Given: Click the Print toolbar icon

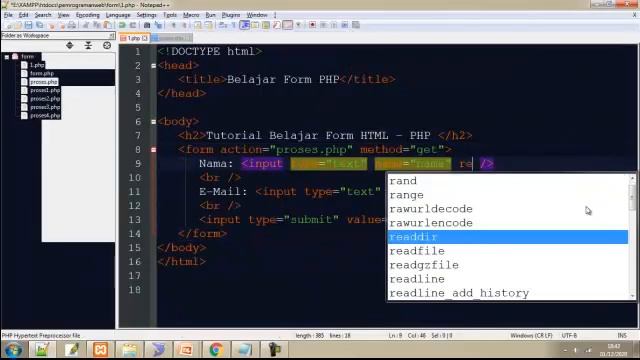Looking at the screenshot, I should pyautogui.click(x=71, y=25).
